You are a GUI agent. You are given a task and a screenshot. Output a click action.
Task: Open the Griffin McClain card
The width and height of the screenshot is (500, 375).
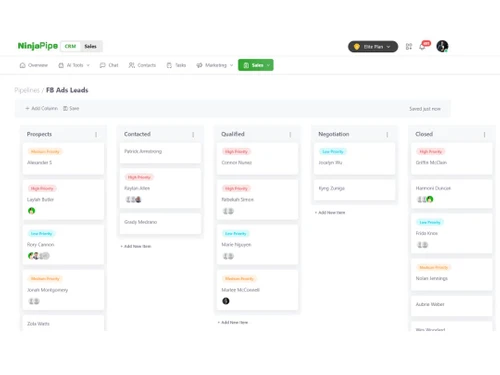452,159
